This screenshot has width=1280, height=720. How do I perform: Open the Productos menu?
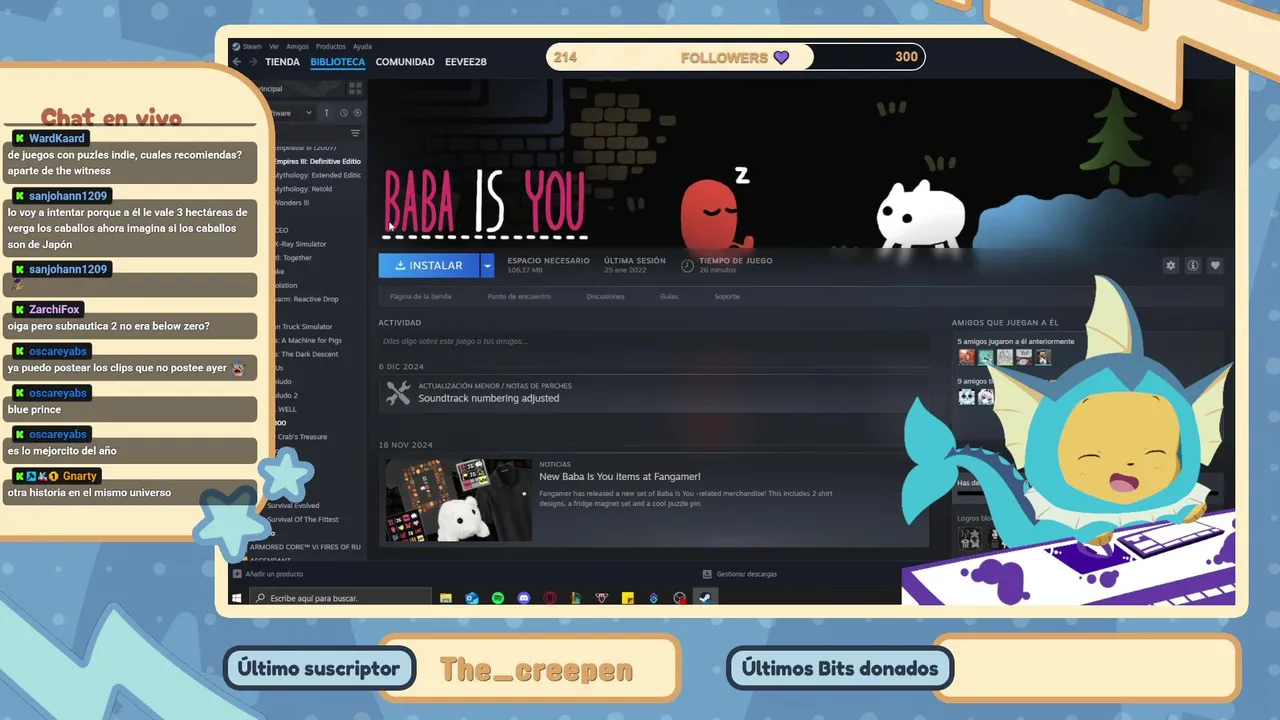(x=330, y=46)
